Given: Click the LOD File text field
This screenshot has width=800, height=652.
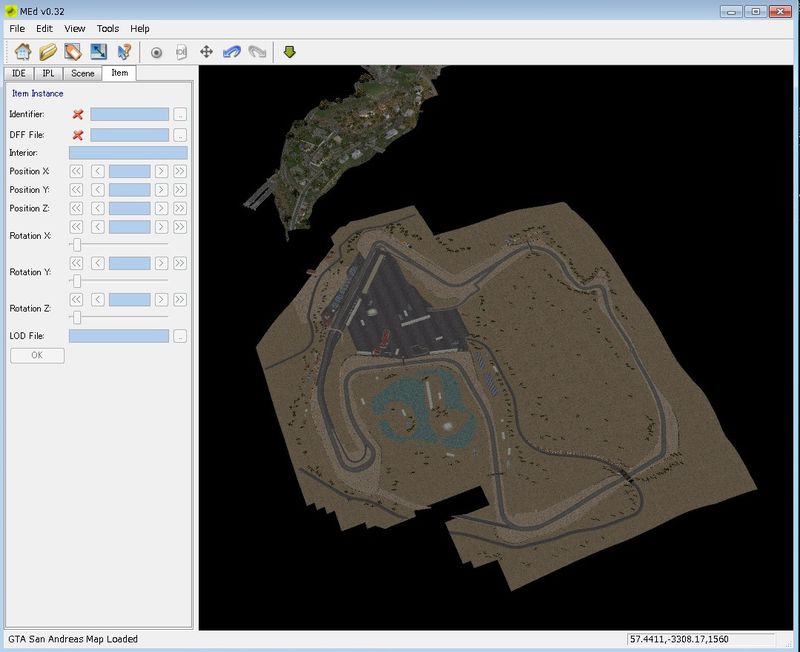Looking at the screenshot, I should (x=119, y=336).
